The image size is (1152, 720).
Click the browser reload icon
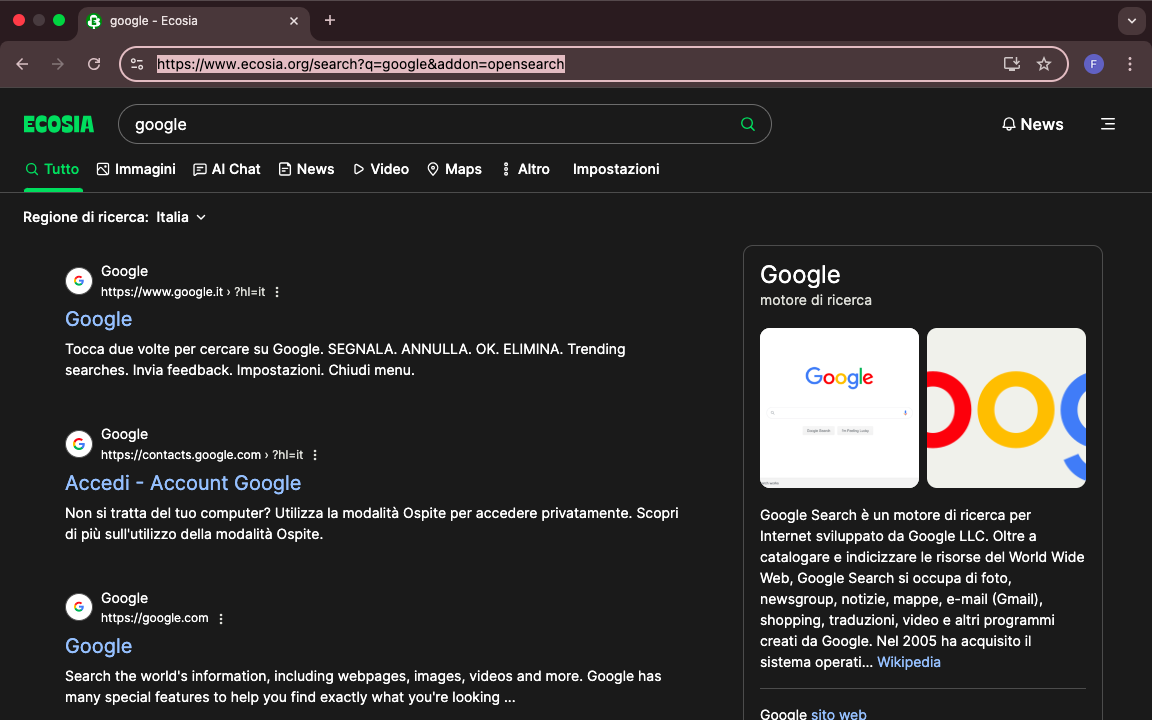(x=93, y=63)
